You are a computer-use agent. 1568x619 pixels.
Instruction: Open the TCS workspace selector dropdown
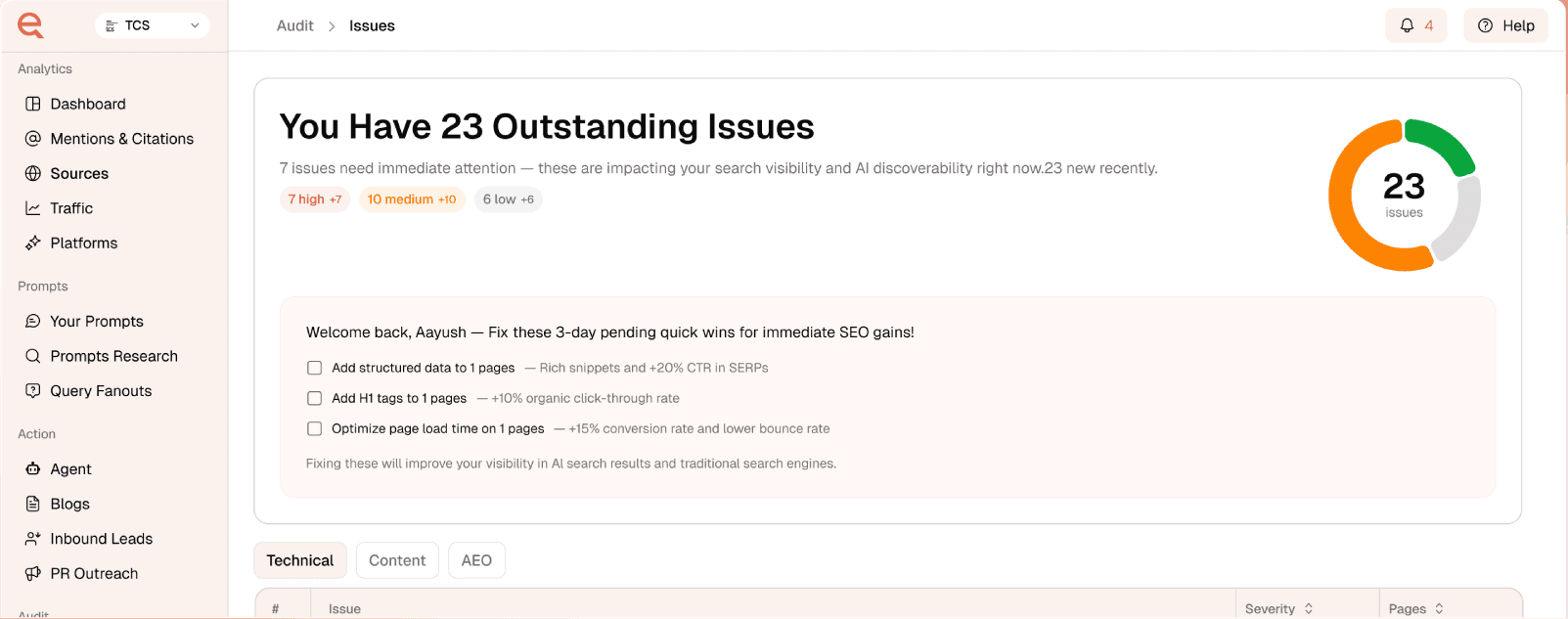[153, 24]
